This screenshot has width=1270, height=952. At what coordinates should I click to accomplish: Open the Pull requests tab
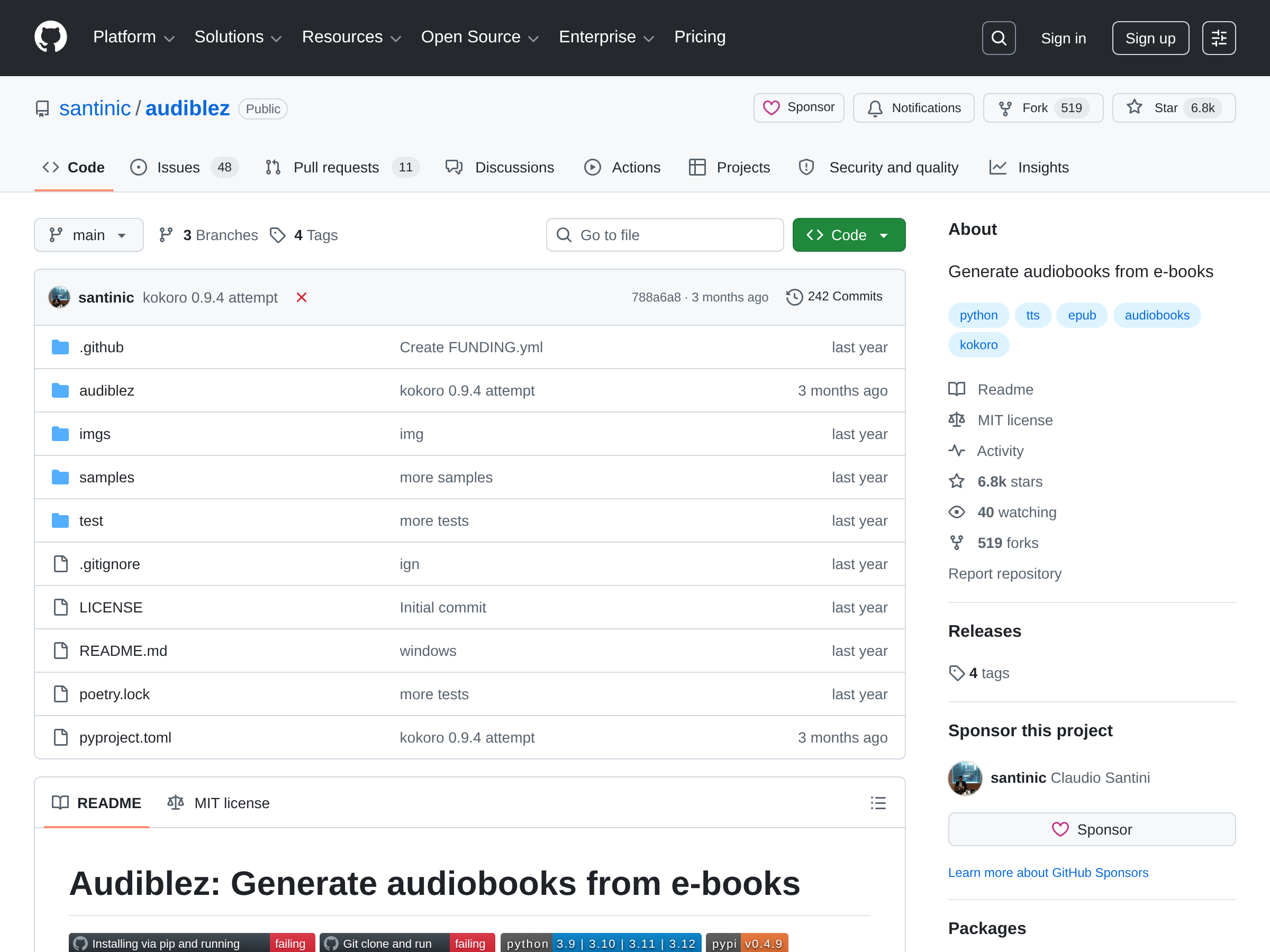(x=342, y=168)
